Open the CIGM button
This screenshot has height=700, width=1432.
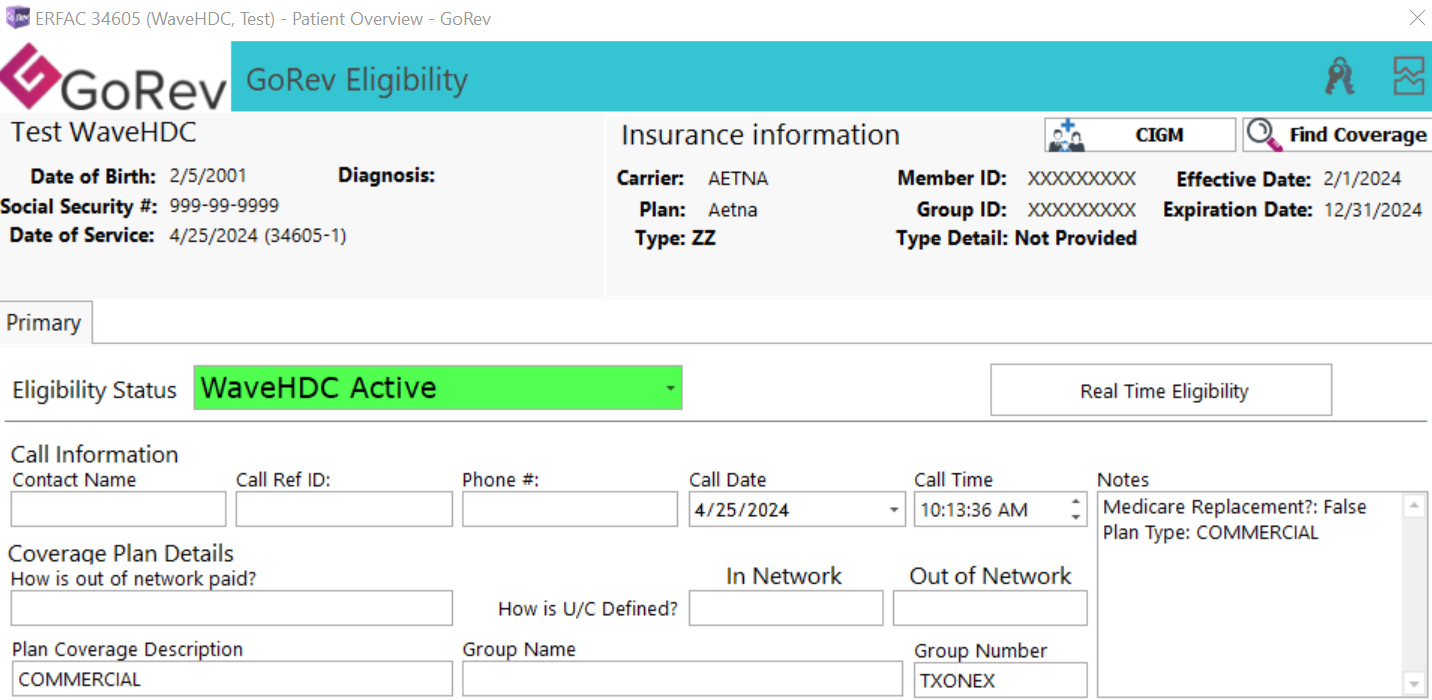click(1141, 135)
